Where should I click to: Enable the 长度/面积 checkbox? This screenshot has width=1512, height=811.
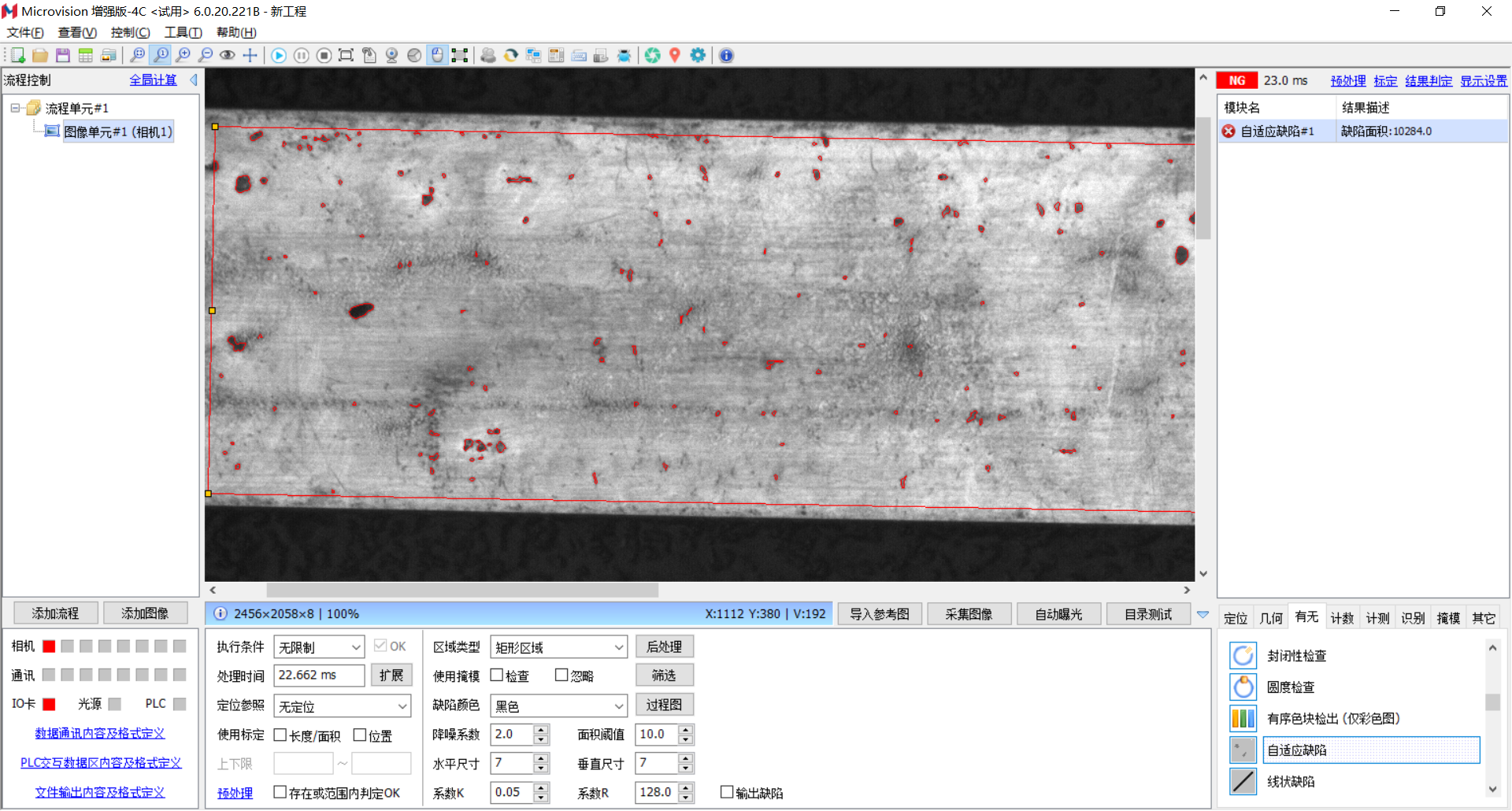(280, 735)
